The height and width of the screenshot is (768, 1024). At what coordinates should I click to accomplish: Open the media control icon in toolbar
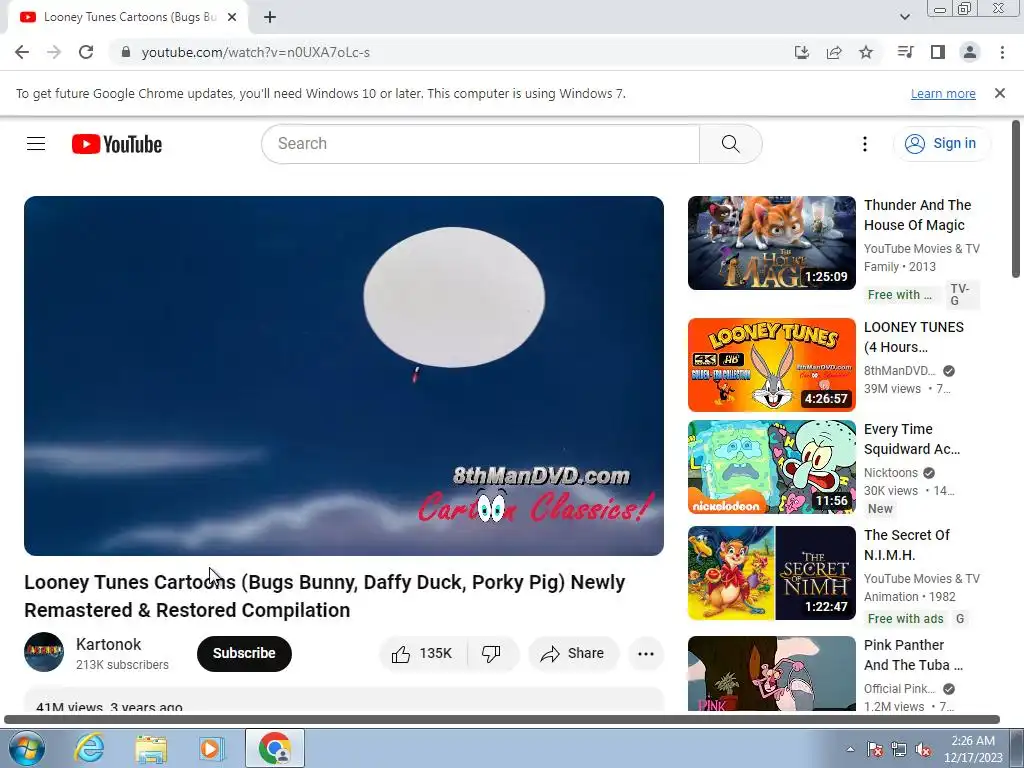[x=905, y=52]
